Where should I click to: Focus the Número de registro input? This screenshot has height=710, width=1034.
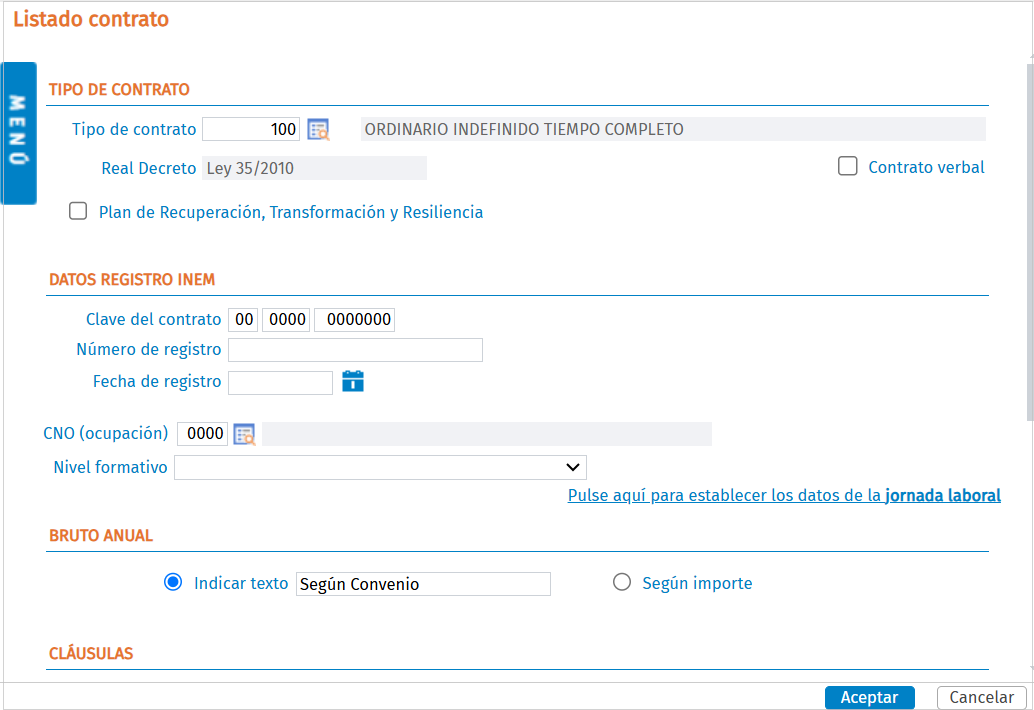[x=355, y=350]
